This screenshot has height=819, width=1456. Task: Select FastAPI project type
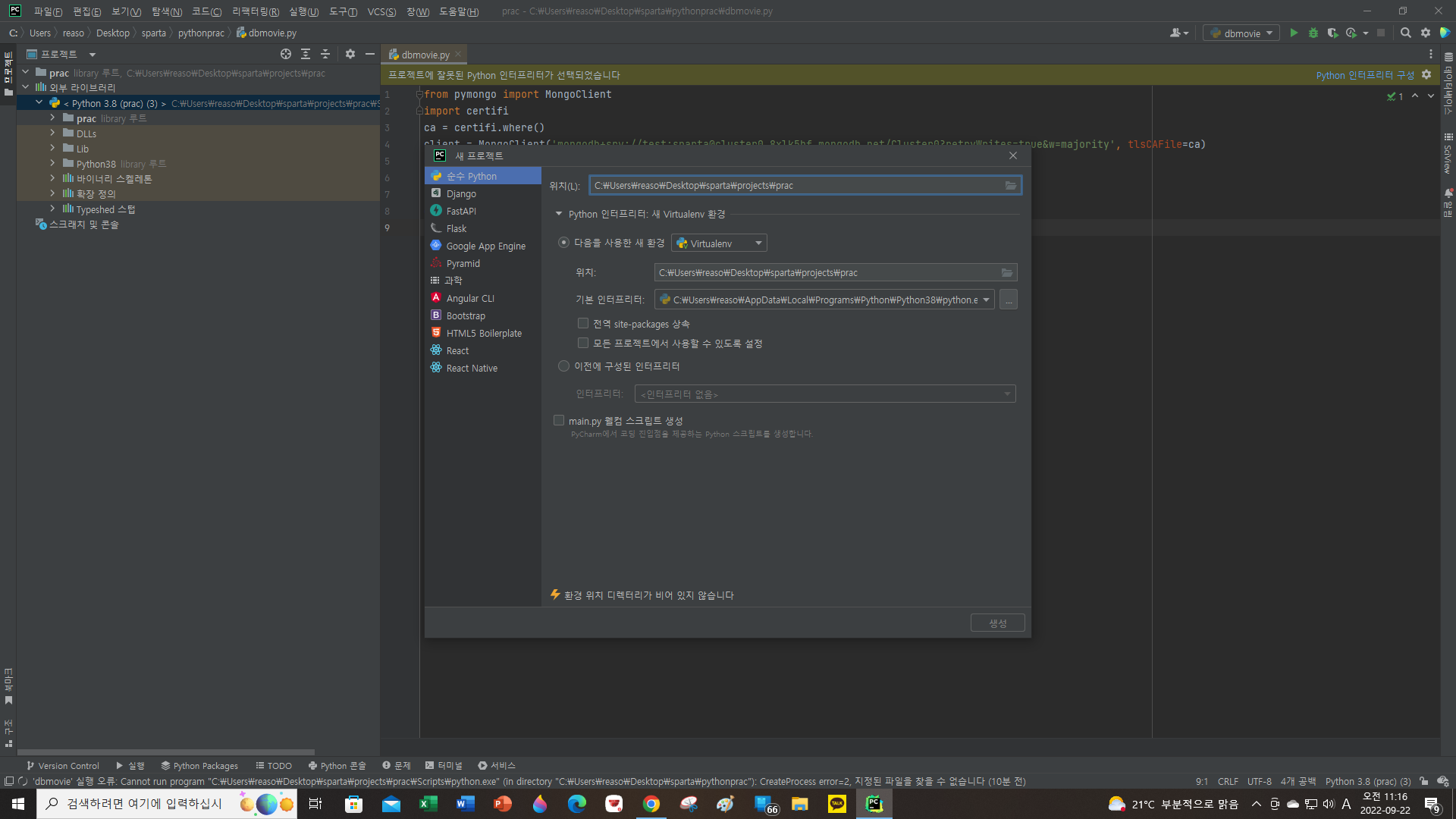(461, 211)
